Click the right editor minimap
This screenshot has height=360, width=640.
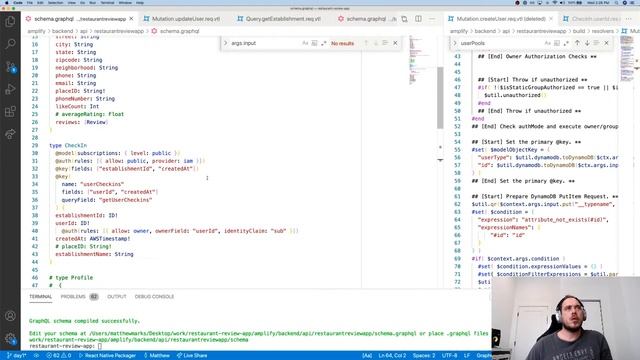(x=628, y=59)
